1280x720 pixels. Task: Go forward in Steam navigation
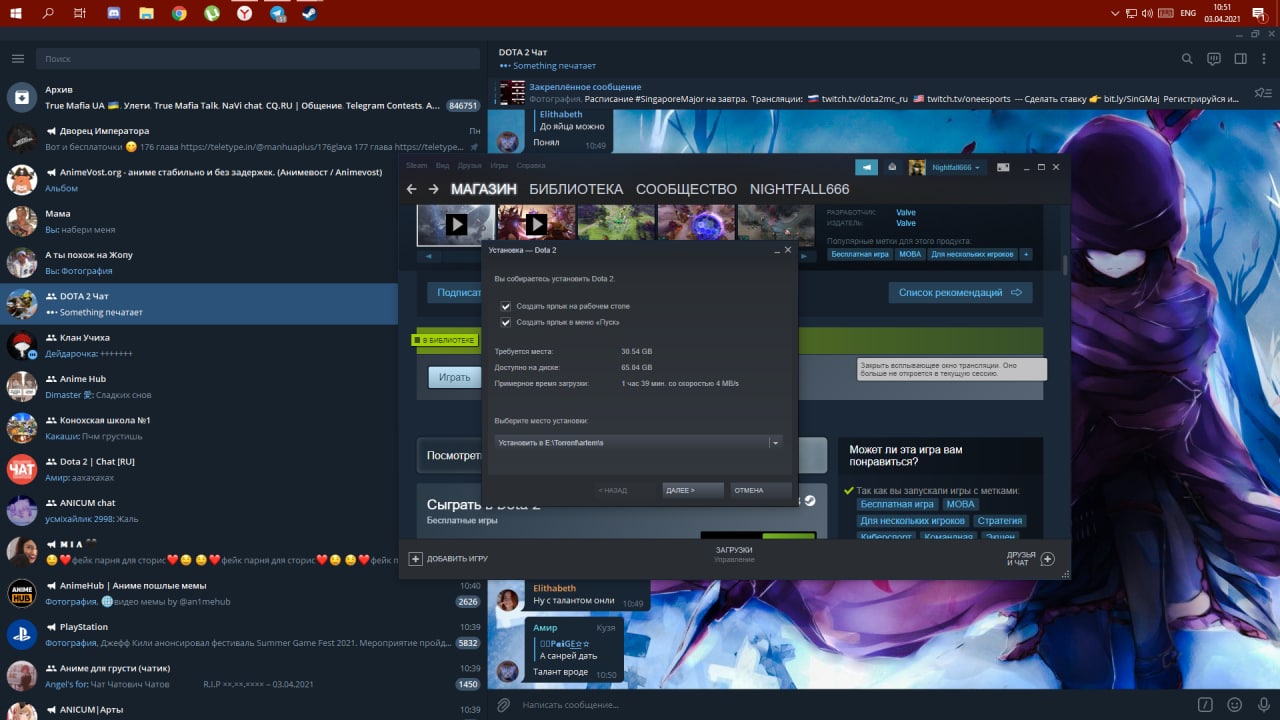pyautogui.click(x=433, y=189)
